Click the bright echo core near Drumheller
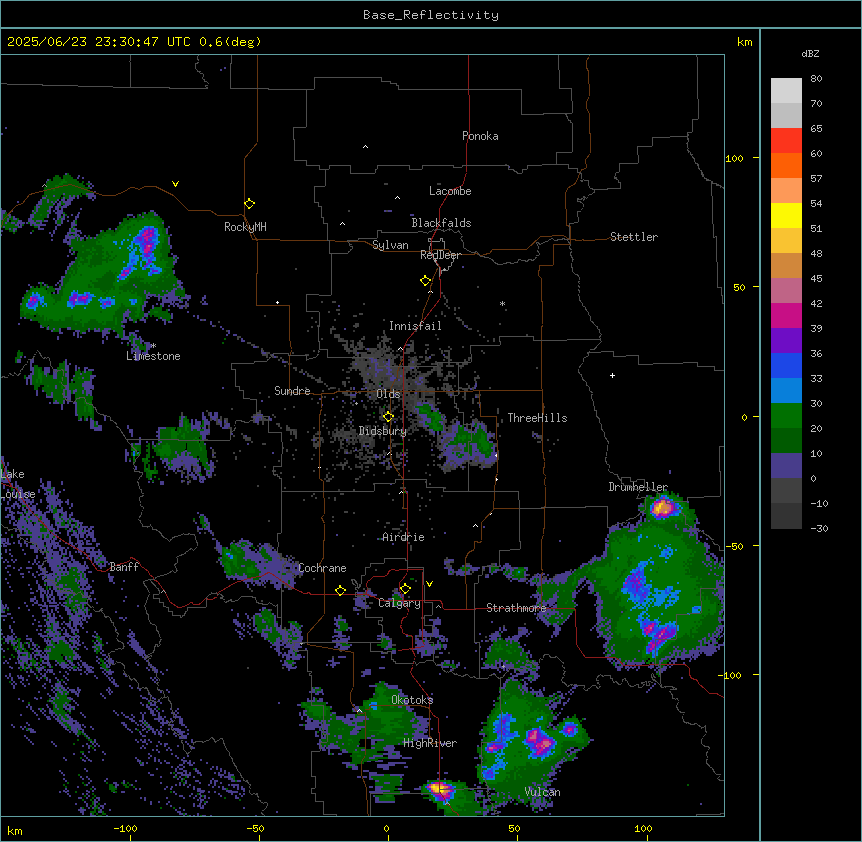862x842 pixels. (662, 507)
